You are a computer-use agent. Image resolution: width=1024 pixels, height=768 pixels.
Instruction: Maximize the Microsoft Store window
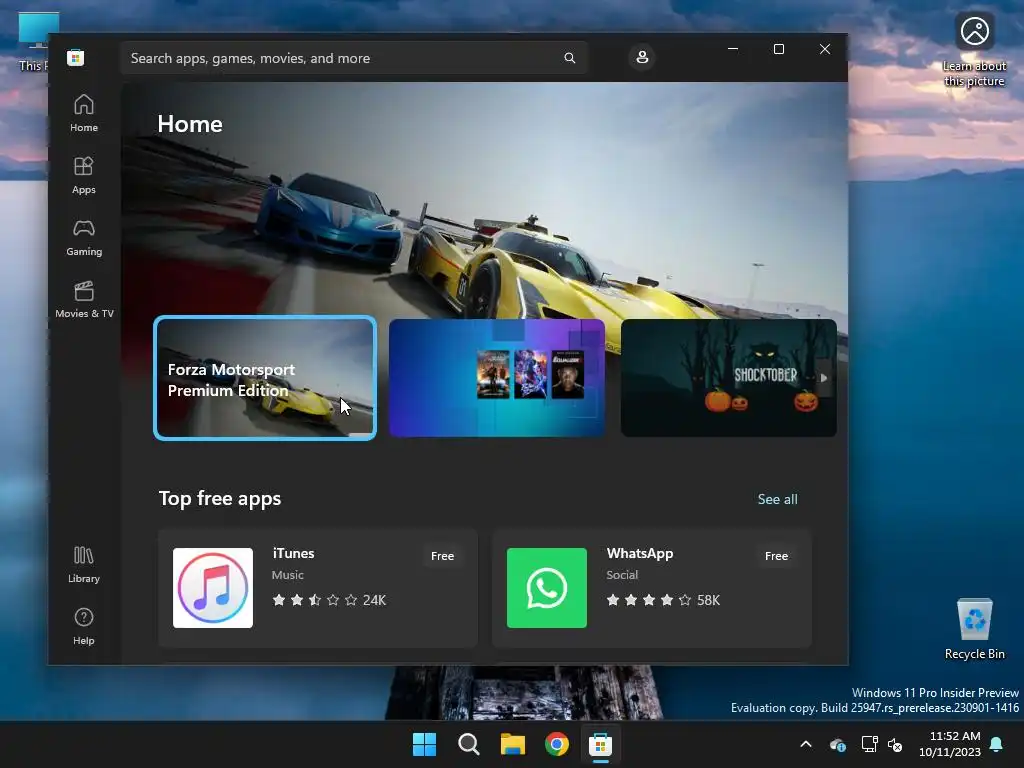778,49
